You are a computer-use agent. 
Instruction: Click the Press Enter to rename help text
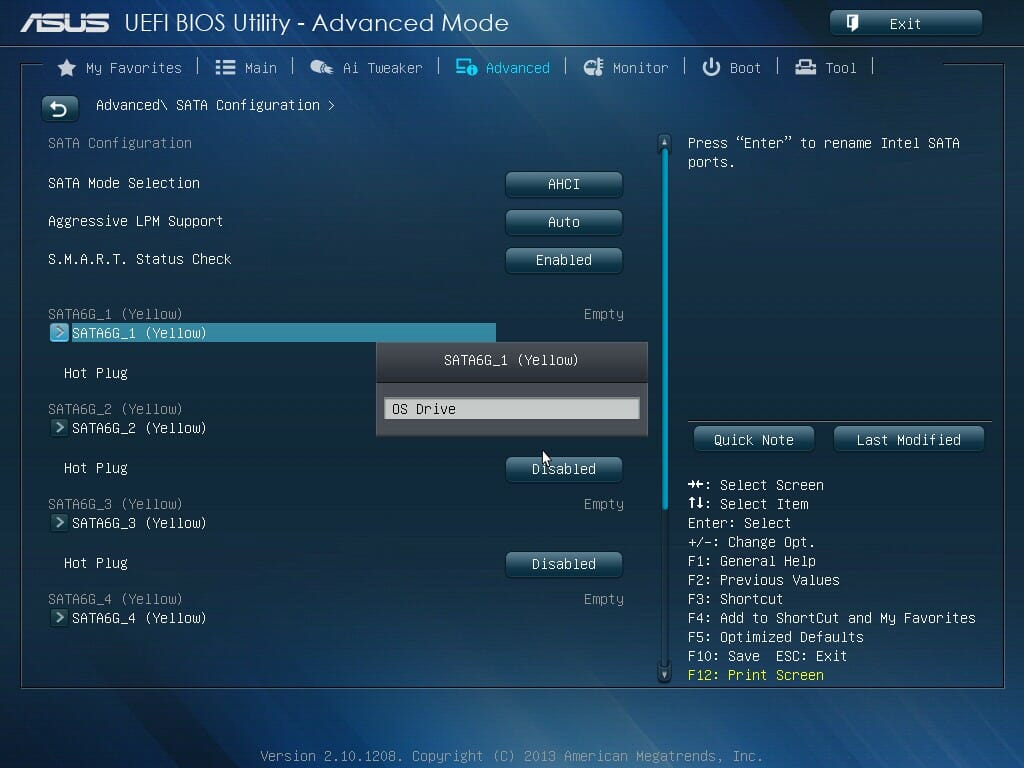click(824, 152)
